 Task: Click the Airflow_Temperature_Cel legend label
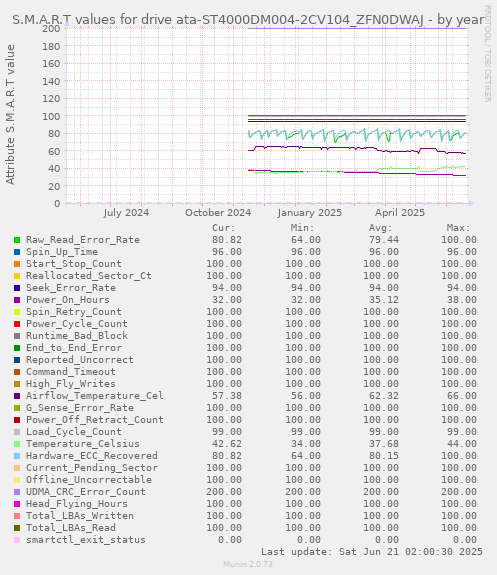coord(95,396)
